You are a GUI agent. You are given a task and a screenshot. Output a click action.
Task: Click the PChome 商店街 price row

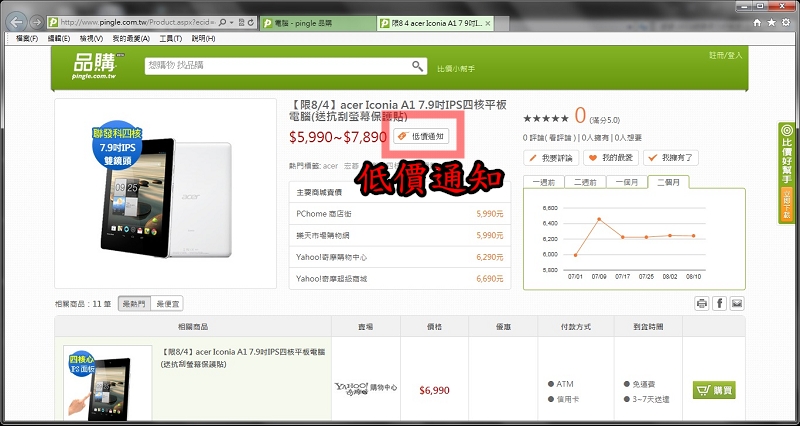coord(399,214)
